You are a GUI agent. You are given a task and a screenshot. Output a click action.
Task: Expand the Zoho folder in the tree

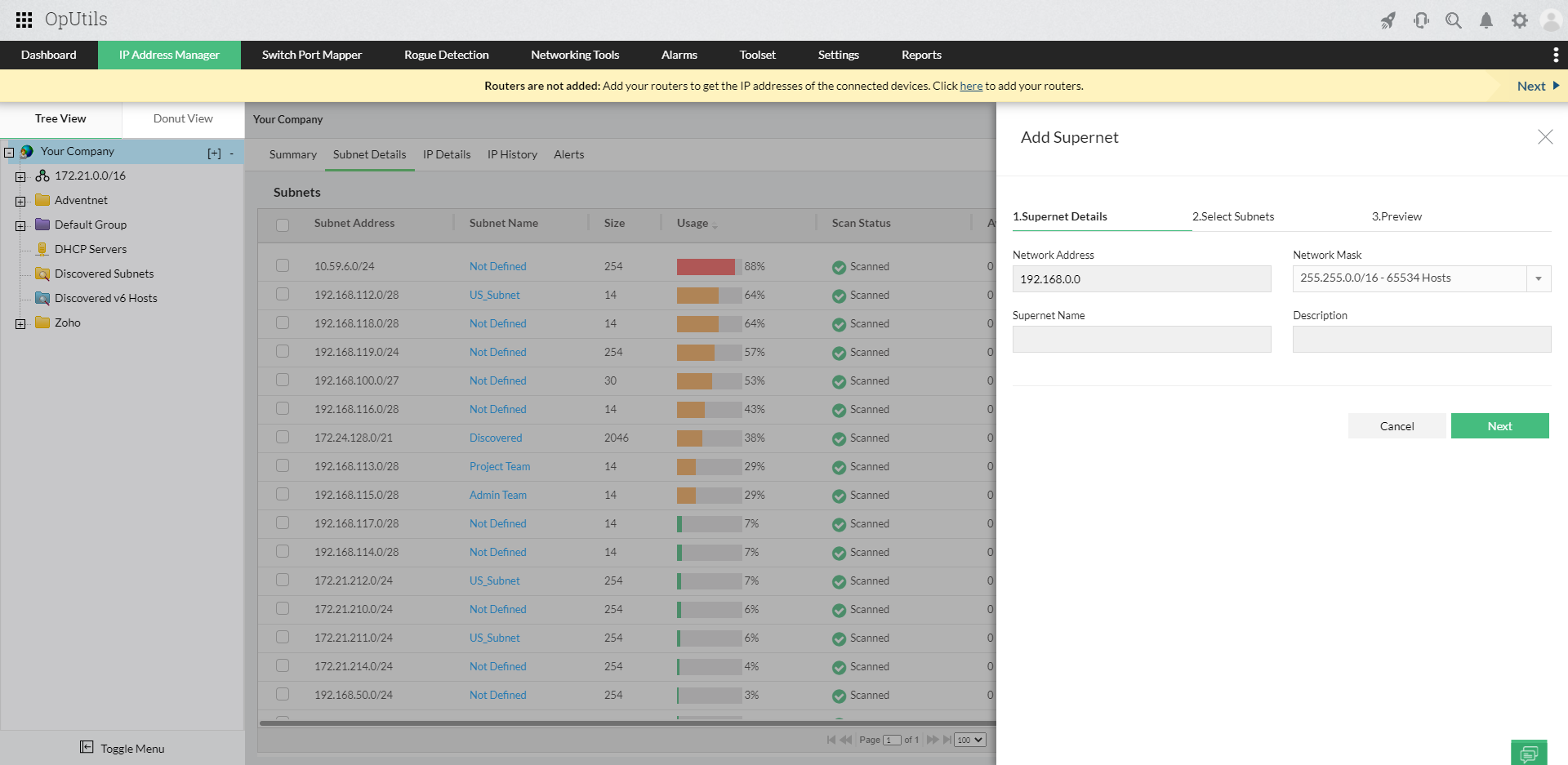(20, 322)
